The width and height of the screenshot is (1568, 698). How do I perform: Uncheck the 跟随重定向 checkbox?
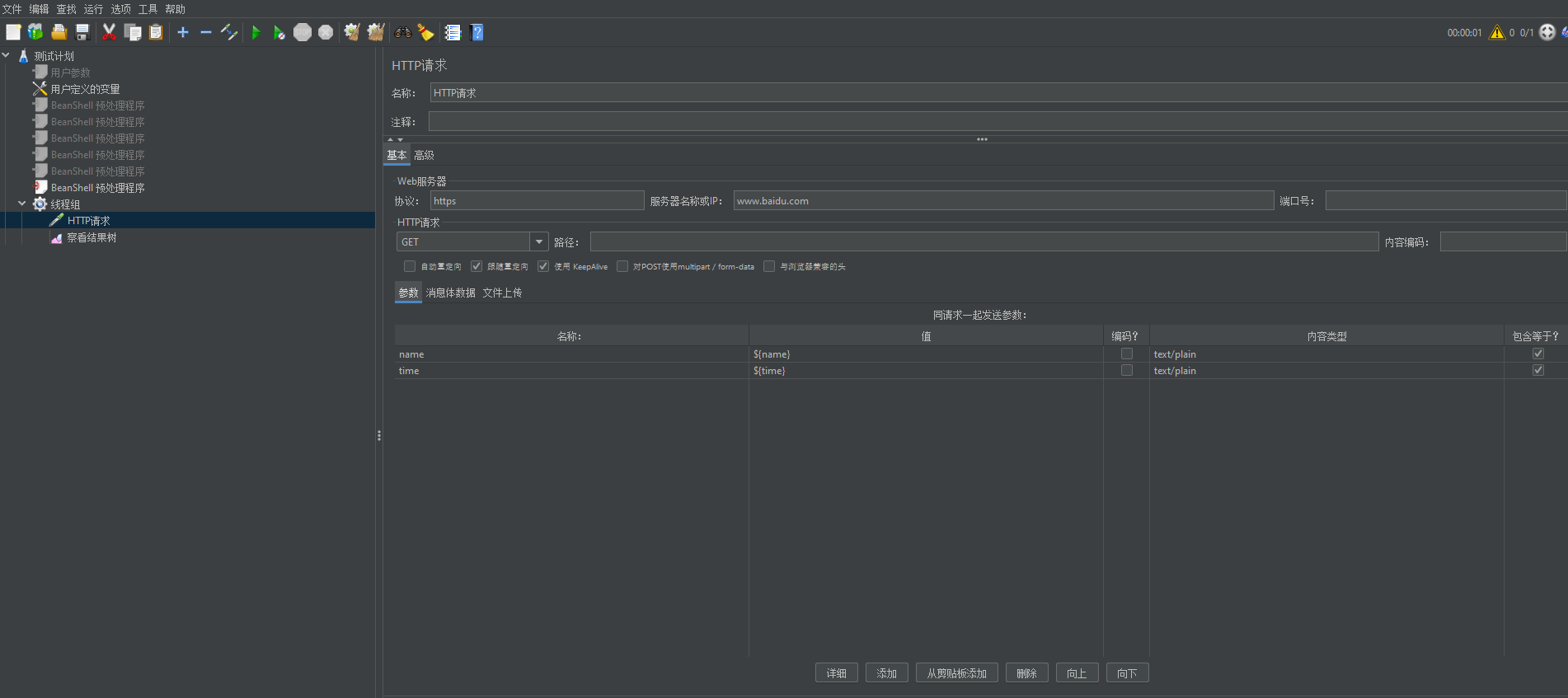click(x=477, y=266)
